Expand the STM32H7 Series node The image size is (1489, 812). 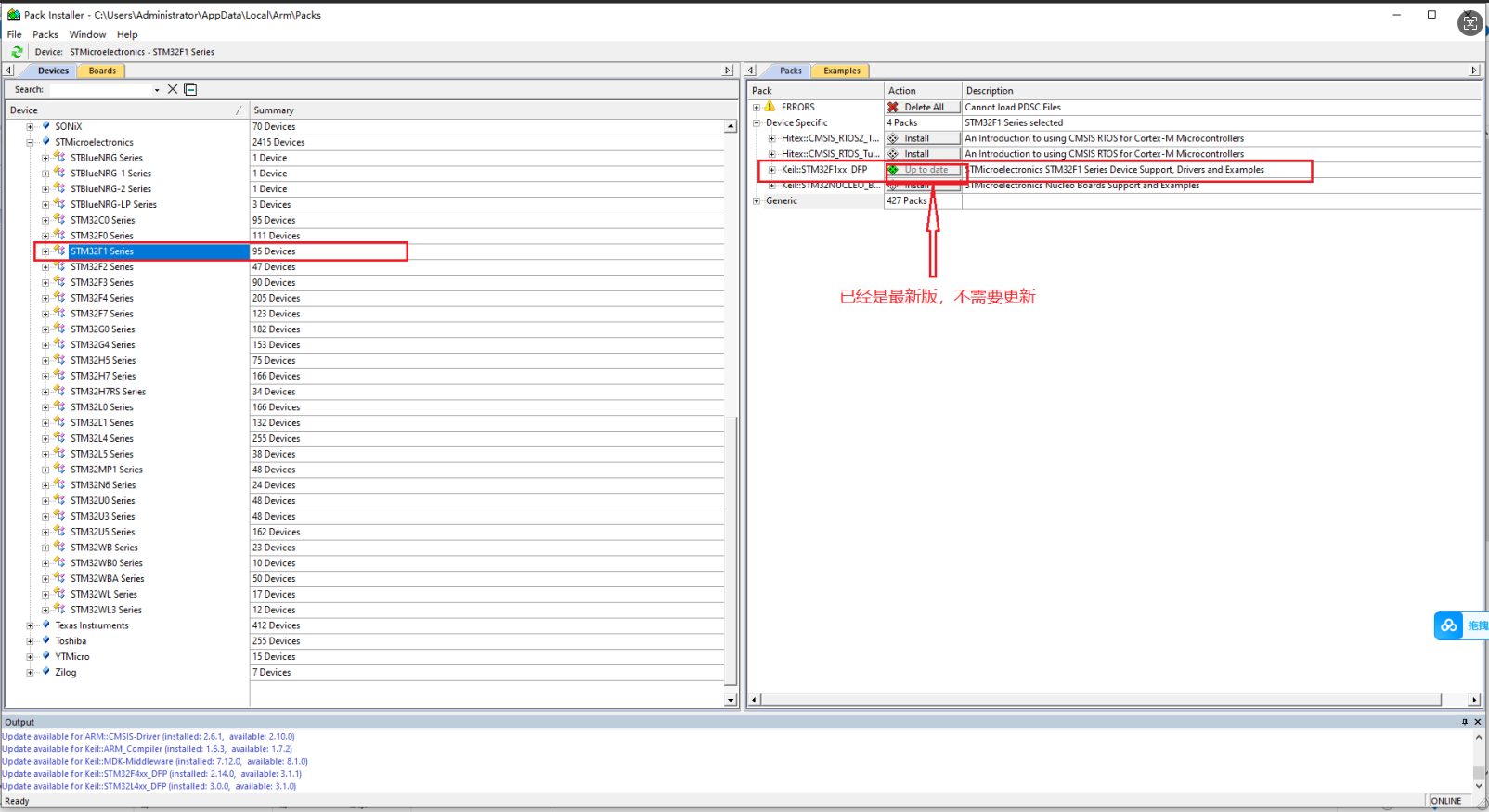pos(45,376)
